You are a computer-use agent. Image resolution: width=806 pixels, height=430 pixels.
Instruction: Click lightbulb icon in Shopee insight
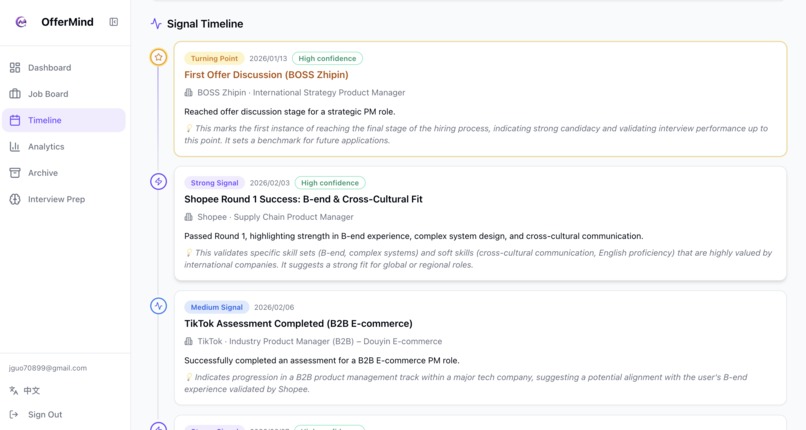pyautogui.click(x=189, y=252)
